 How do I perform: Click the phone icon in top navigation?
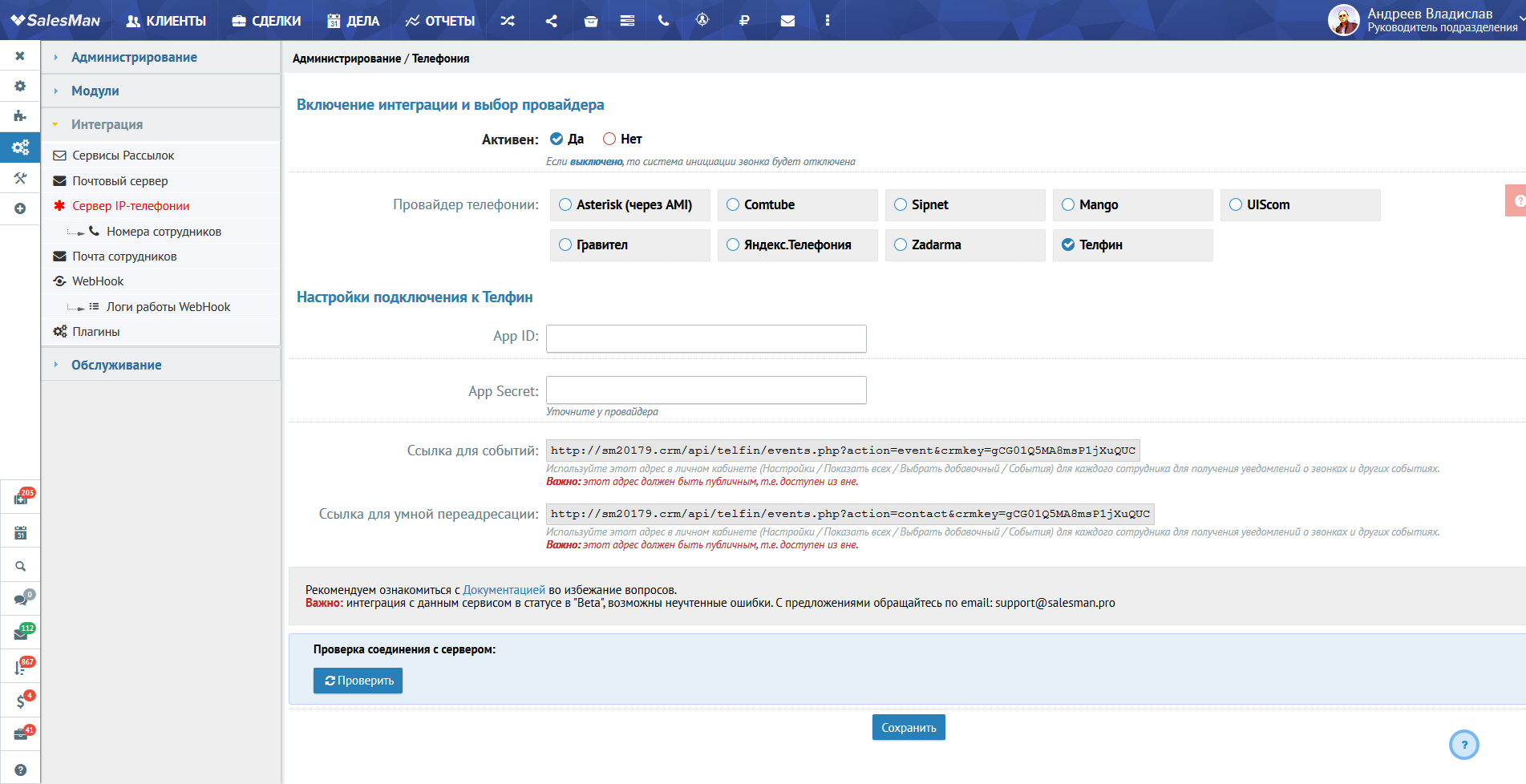(663, 21)
